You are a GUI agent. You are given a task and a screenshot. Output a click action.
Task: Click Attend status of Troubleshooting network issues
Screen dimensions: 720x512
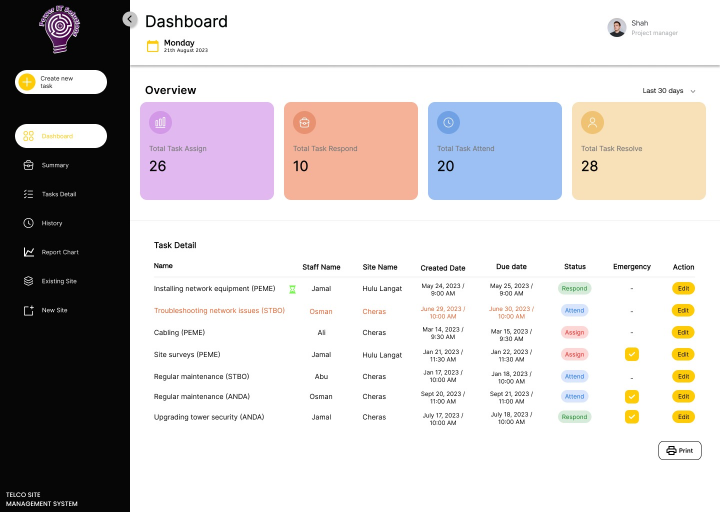(x=574, y=310)
